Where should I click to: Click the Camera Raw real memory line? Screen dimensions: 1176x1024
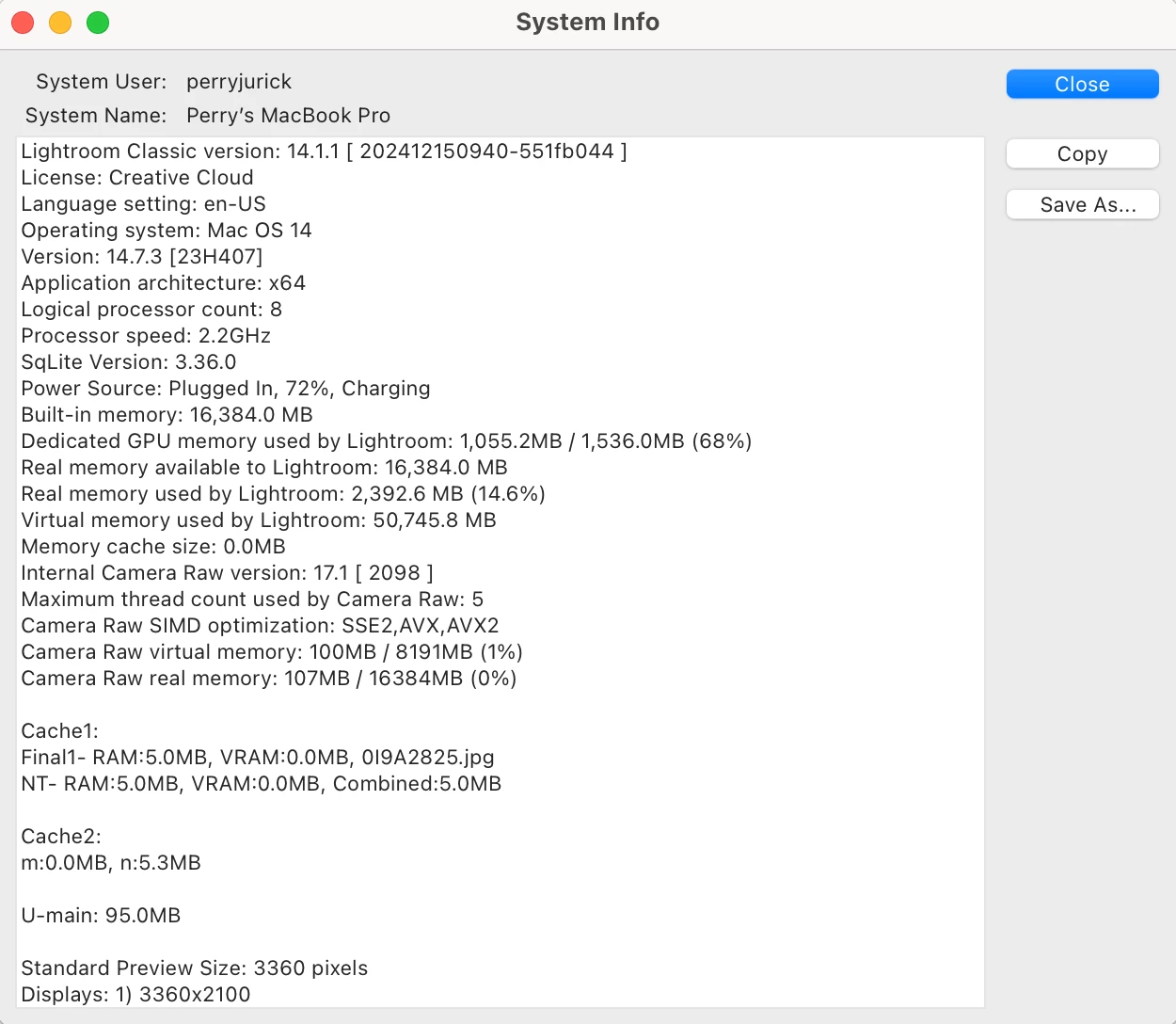click(269, 679)
